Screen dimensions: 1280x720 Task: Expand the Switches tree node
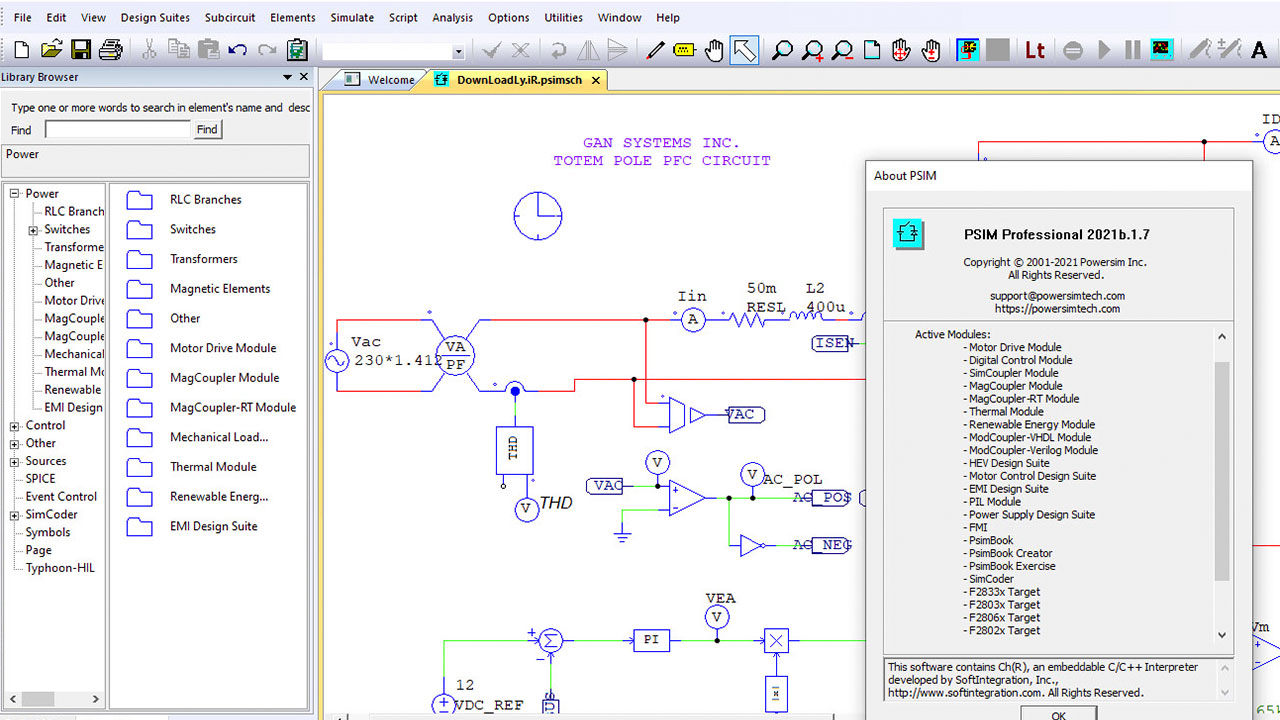click(34, 230)
